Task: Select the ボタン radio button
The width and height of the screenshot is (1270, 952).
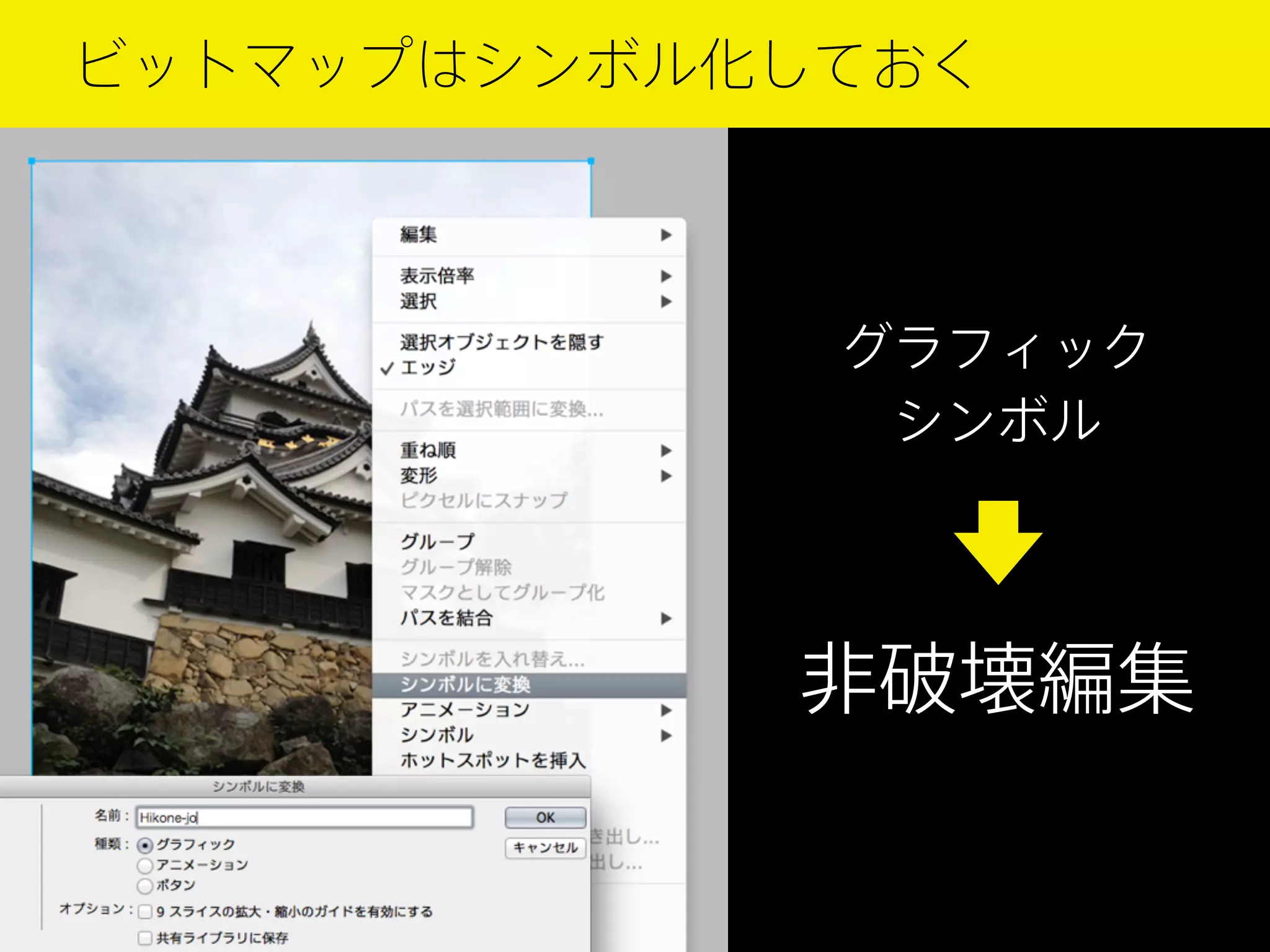Action: 145,886
